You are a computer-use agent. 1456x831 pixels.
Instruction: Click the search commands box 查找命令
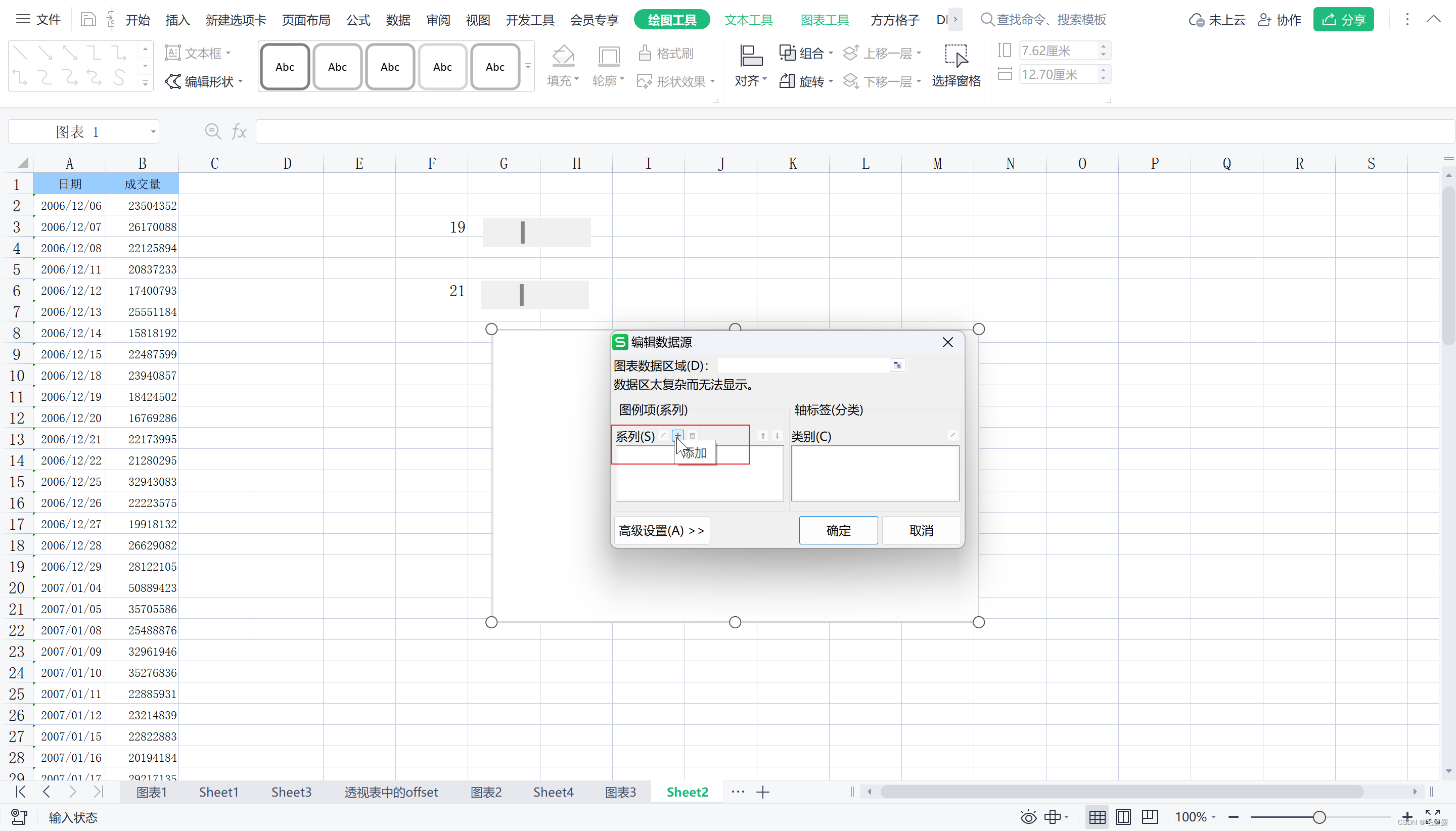pos(1043,20)
